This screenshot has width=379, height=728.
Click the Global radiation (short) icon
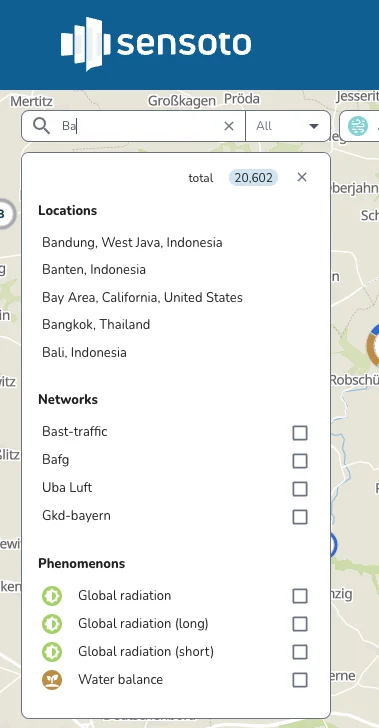point(52,652)
